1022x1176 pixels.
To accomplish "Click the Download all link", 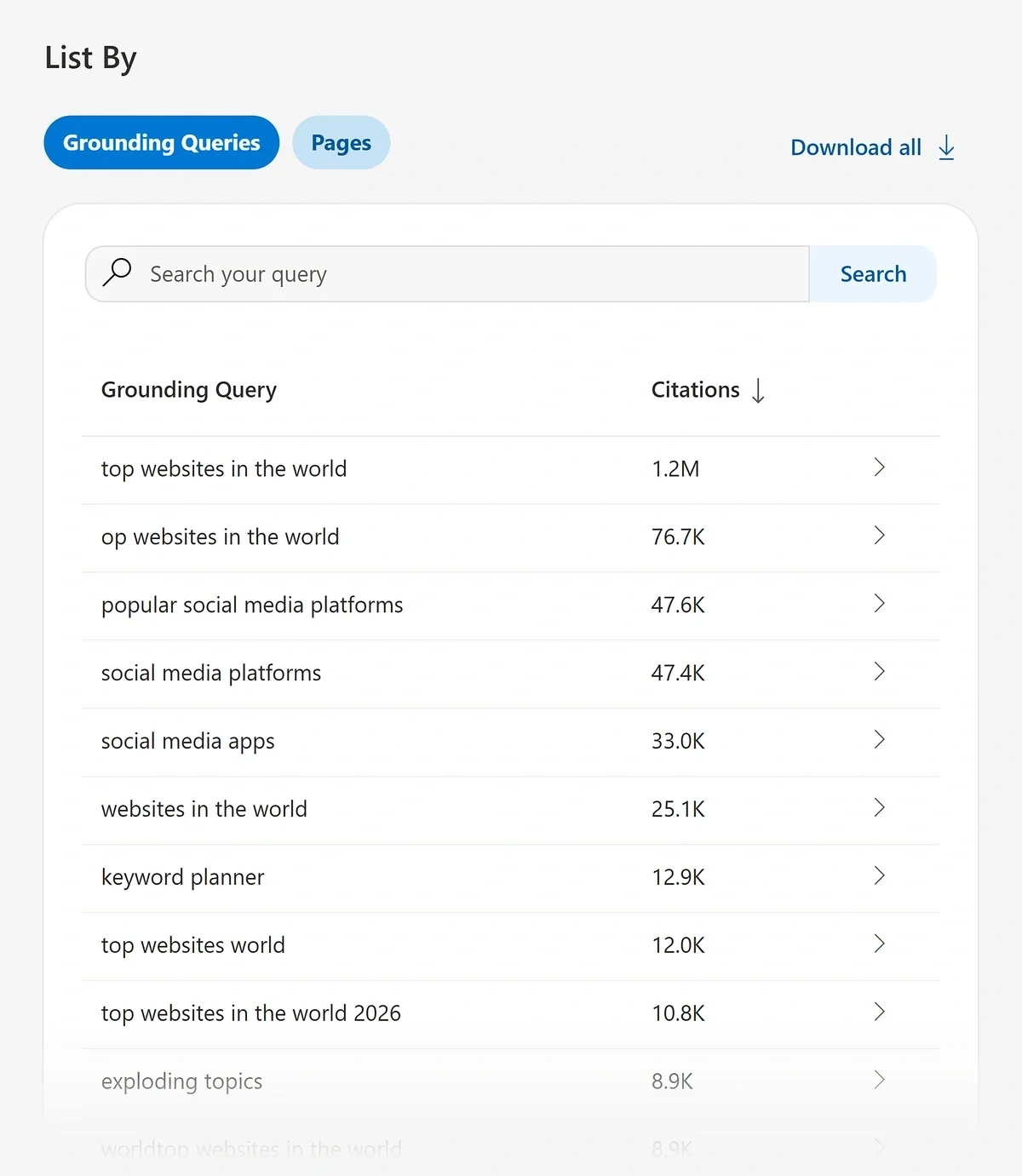I will point(856,147).
